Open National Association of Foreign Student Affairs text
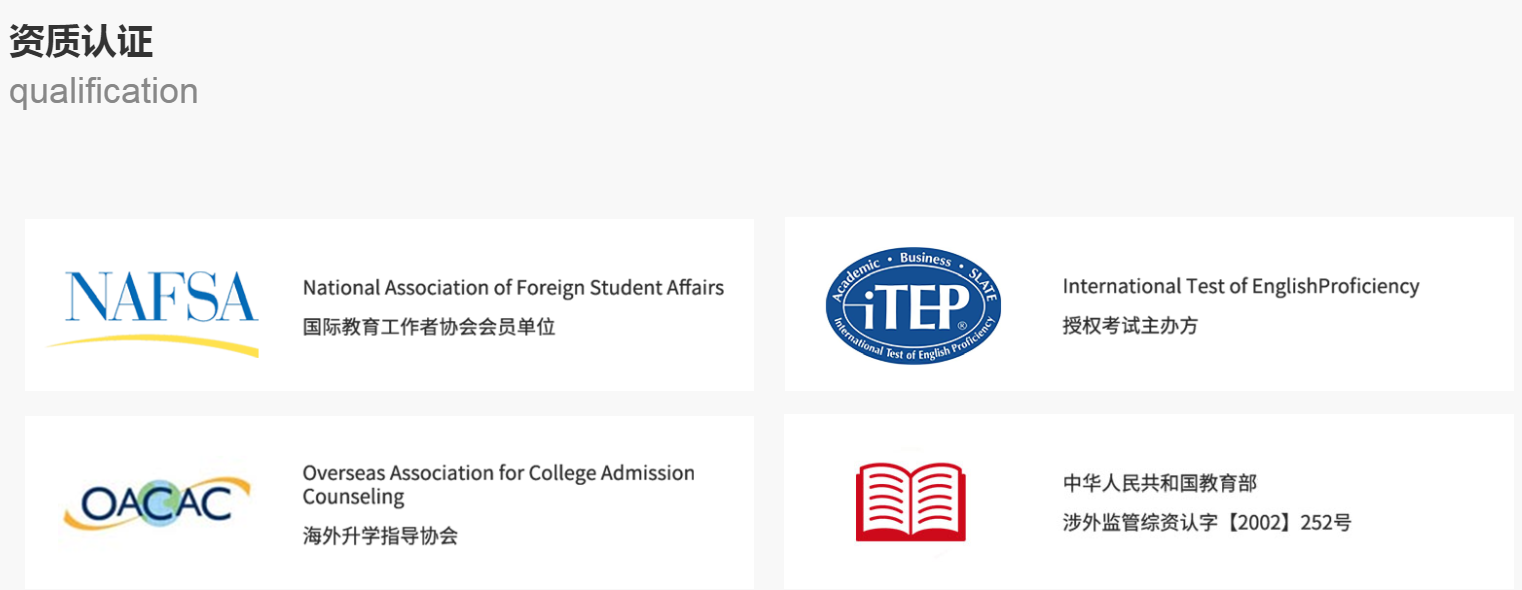Screen dimensions: 1522x590 tap(513, 288)
